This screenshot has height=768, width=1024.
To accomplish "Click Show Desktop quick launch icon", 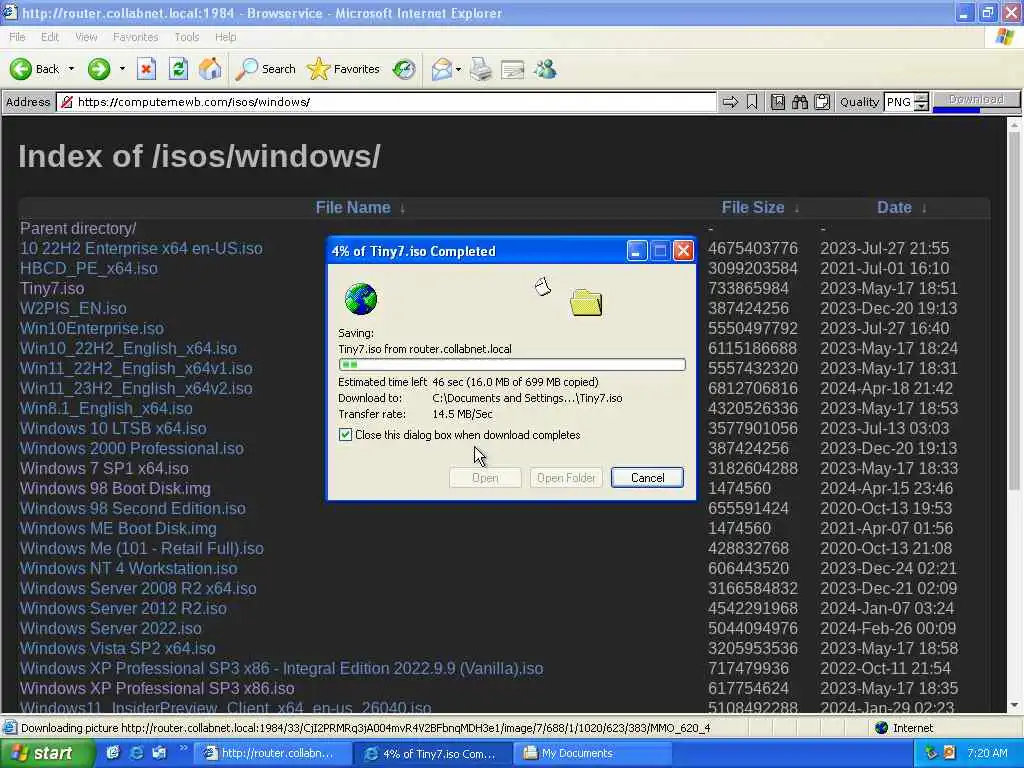I will coord(113,753).
